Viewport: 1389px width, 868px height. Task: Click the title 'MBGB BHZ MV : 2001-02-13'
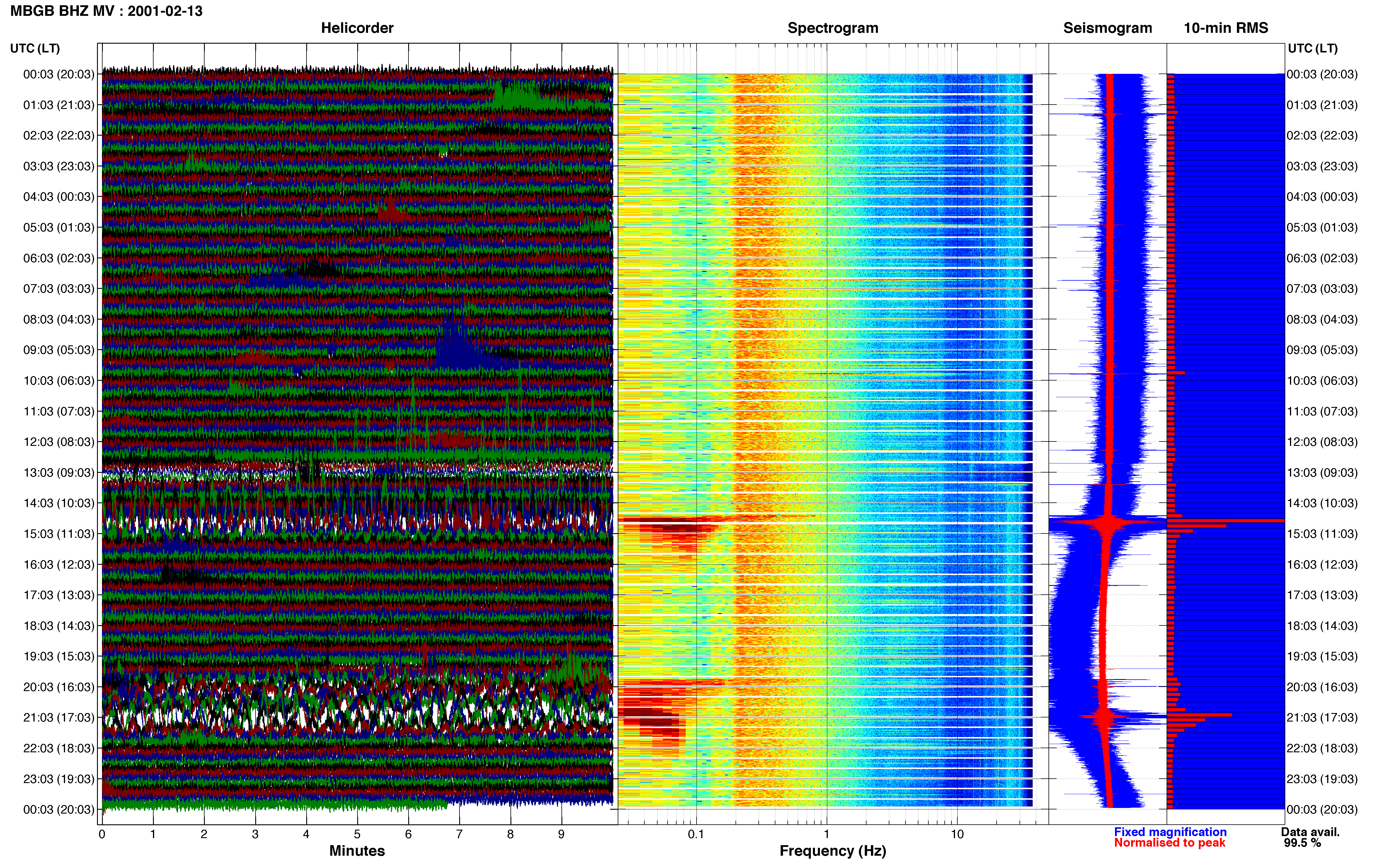(106, 11)
